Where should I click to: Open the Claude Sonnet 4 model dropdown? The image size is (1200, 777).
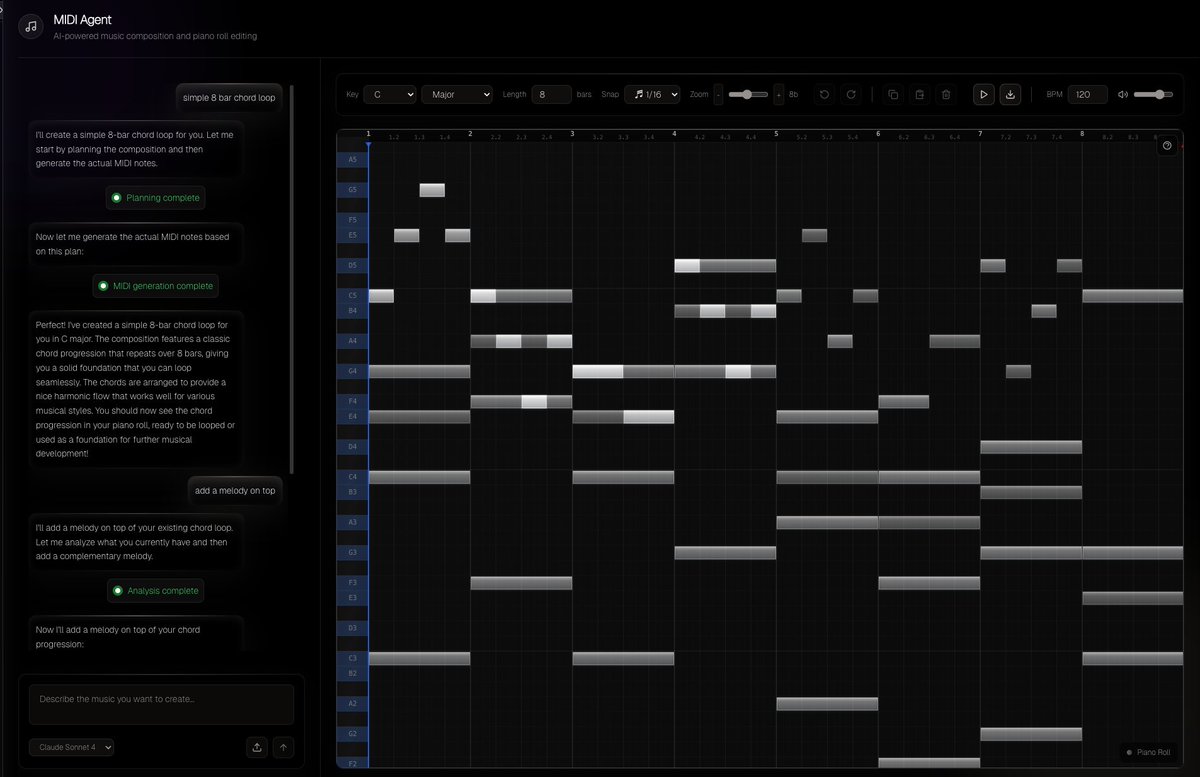click(71, 746)
